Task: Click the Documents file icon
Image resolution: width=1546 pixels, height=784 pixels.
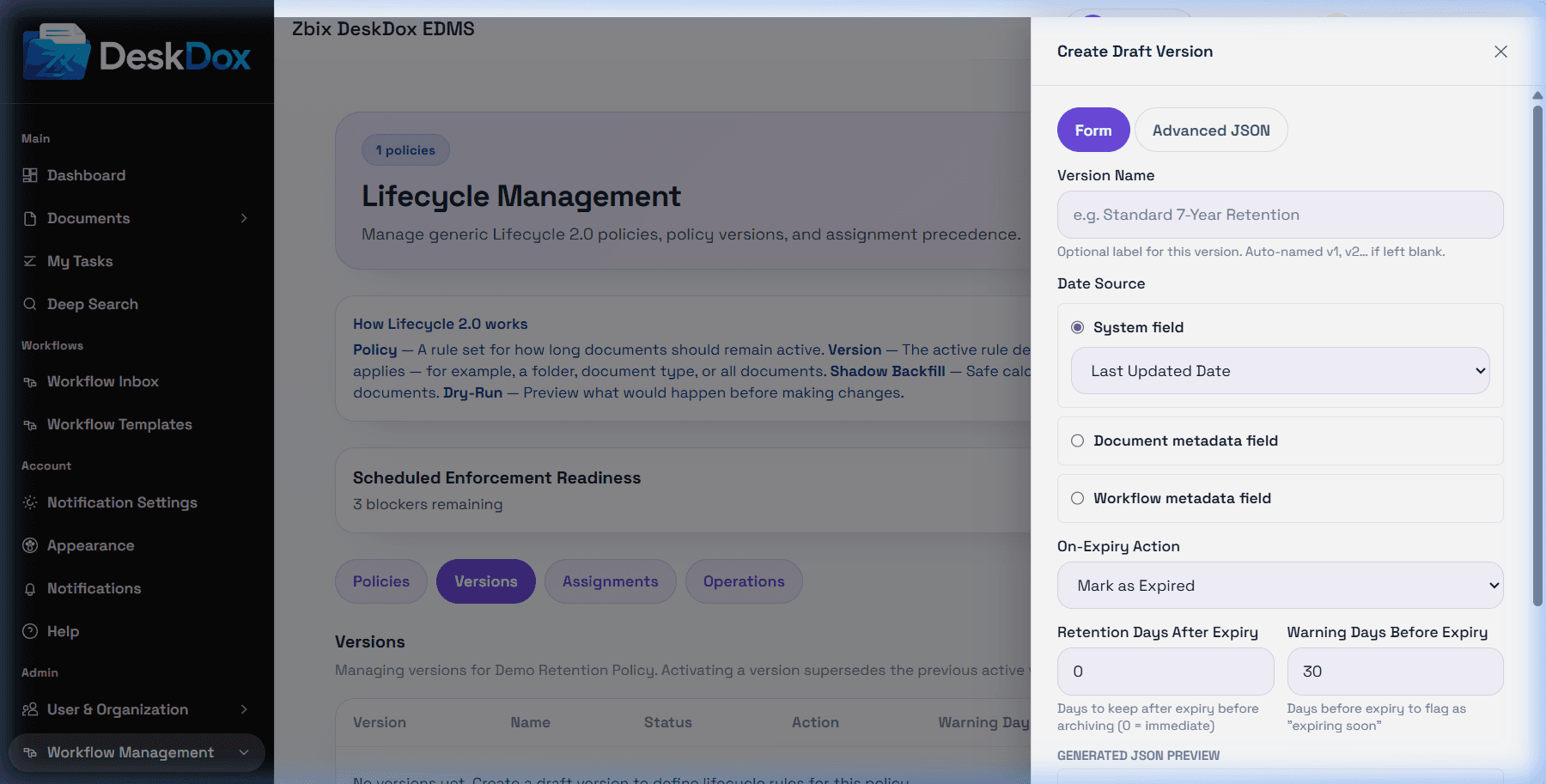Action: coord(30,218)
